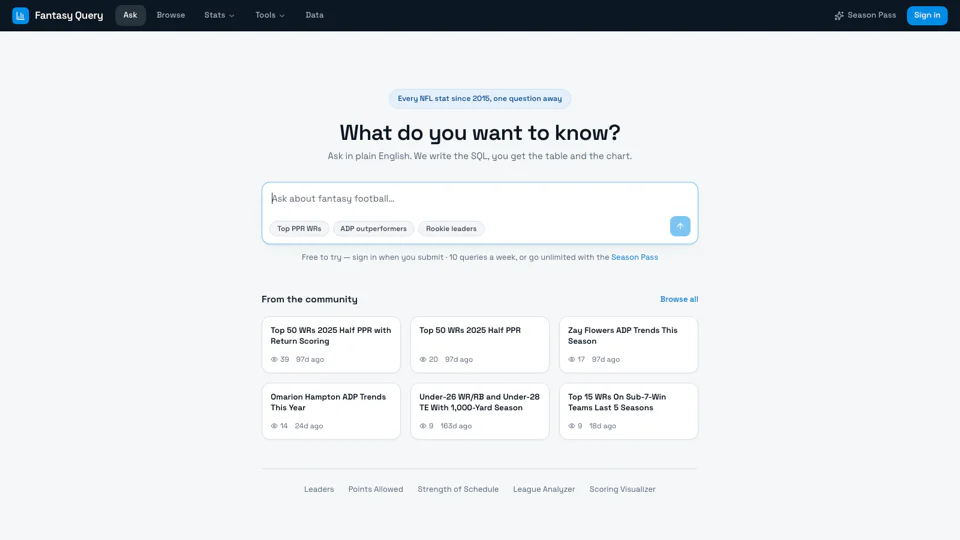Go to League Analyzer footer link
Screen dimensions: 960x540
coord(544,489)
